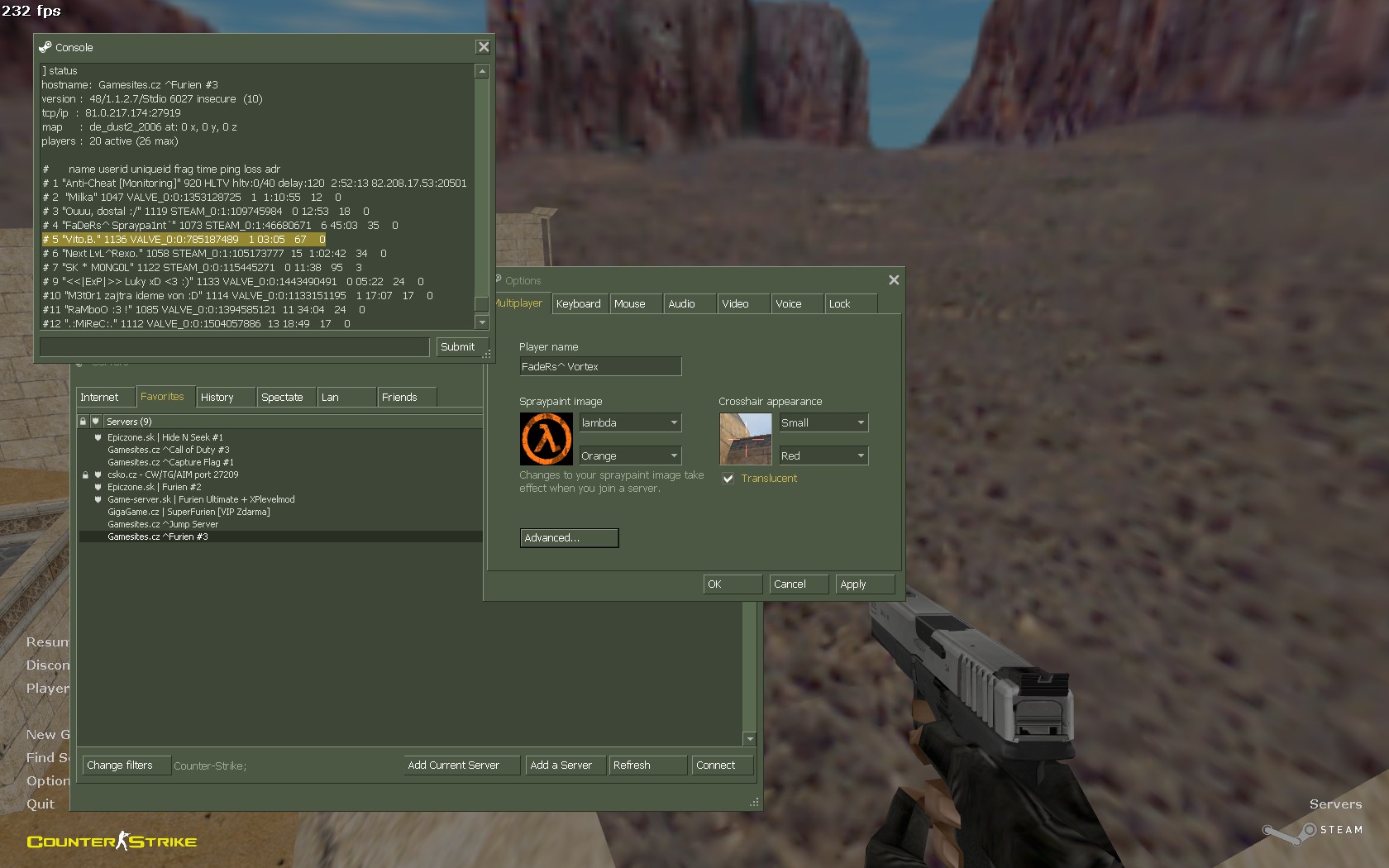Screen dimensions: 1389x868
Task: Click the Steam icon in Console title
Action: tap(45, 47)
